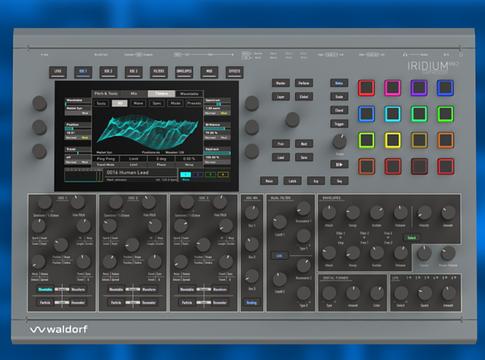The image size is (485, 360).
Task: Click the 0016 Human Lead patch name
Action: (x=128, y=172)
